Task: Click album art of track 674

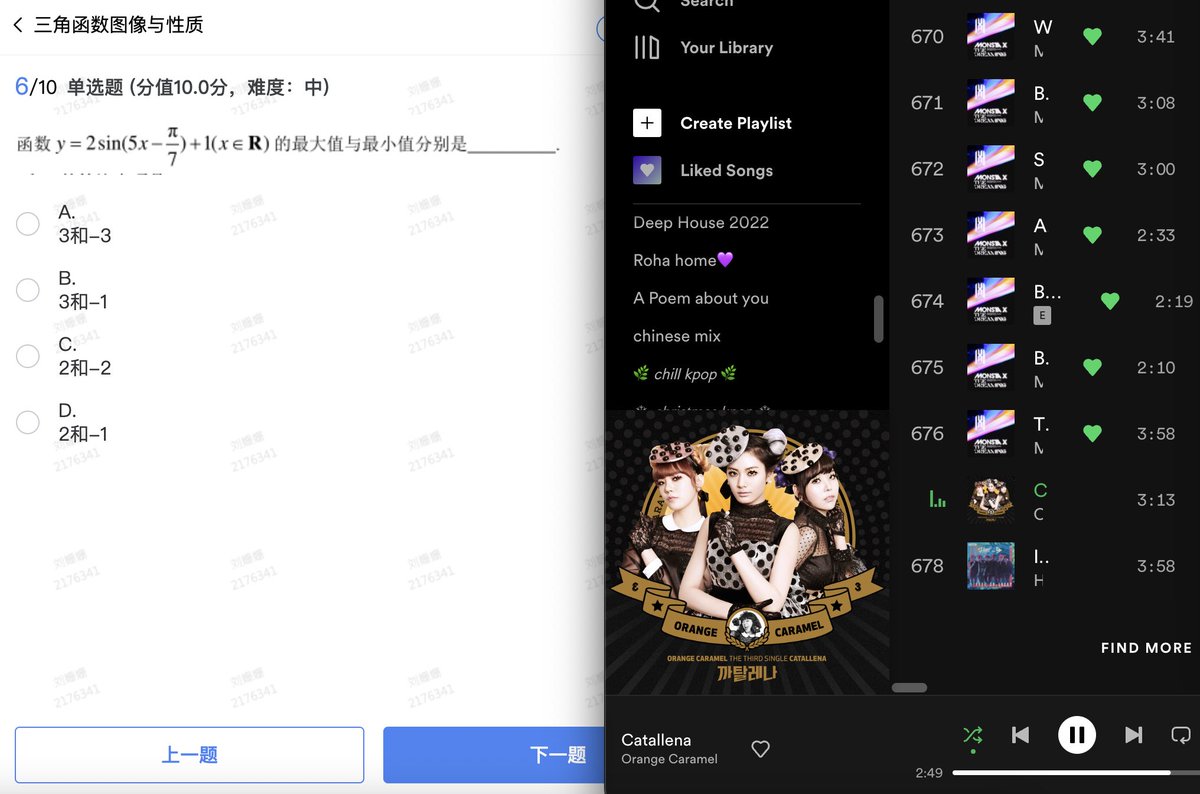Action: 991,301
